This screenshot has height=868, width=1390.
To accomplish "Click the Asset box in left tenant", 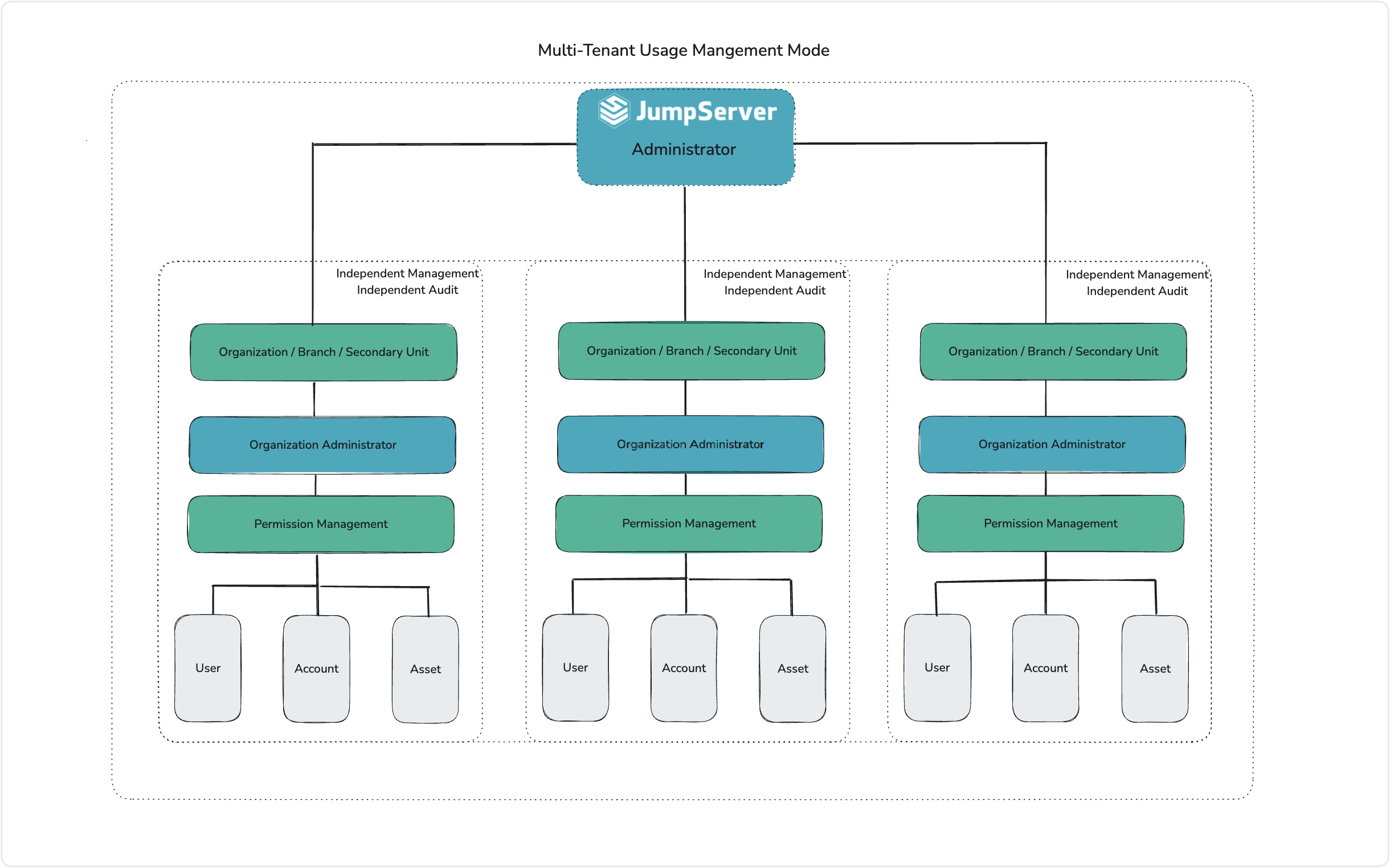I will pyautogui.click(x=426, y=669).
